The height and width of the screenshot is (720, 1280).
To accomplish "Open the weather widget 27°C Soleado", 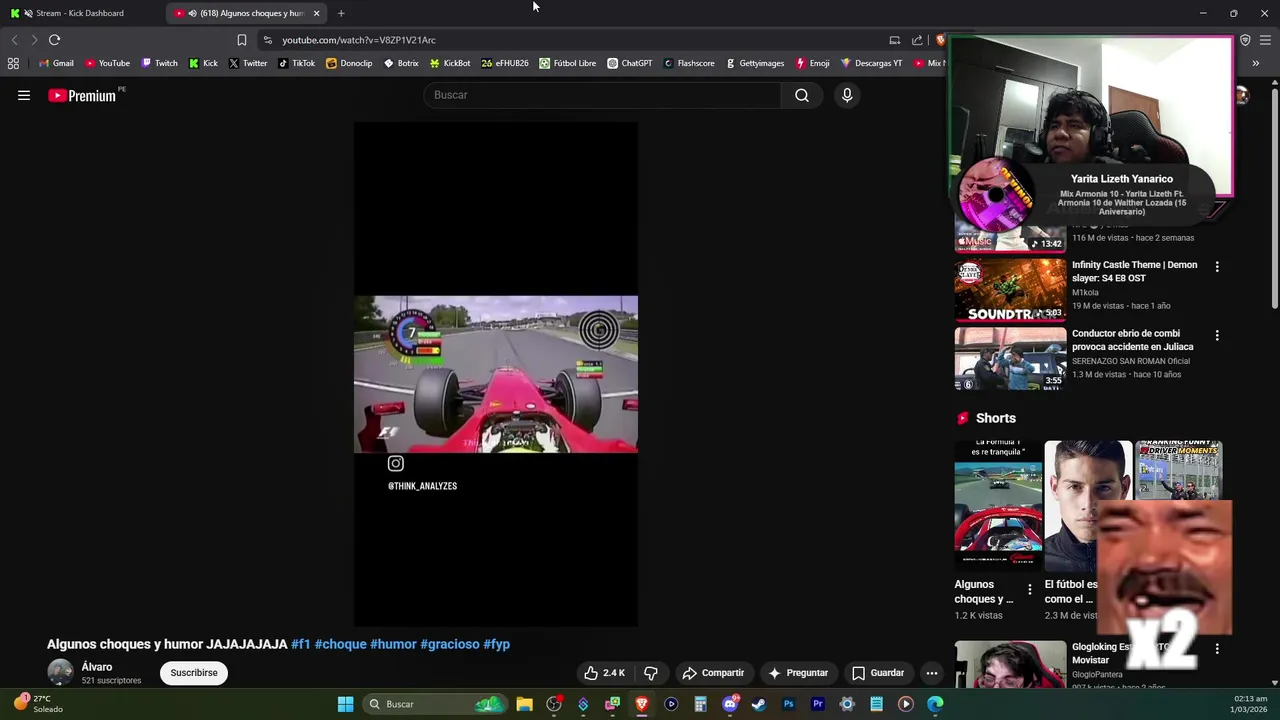I will tap(38, 704).
